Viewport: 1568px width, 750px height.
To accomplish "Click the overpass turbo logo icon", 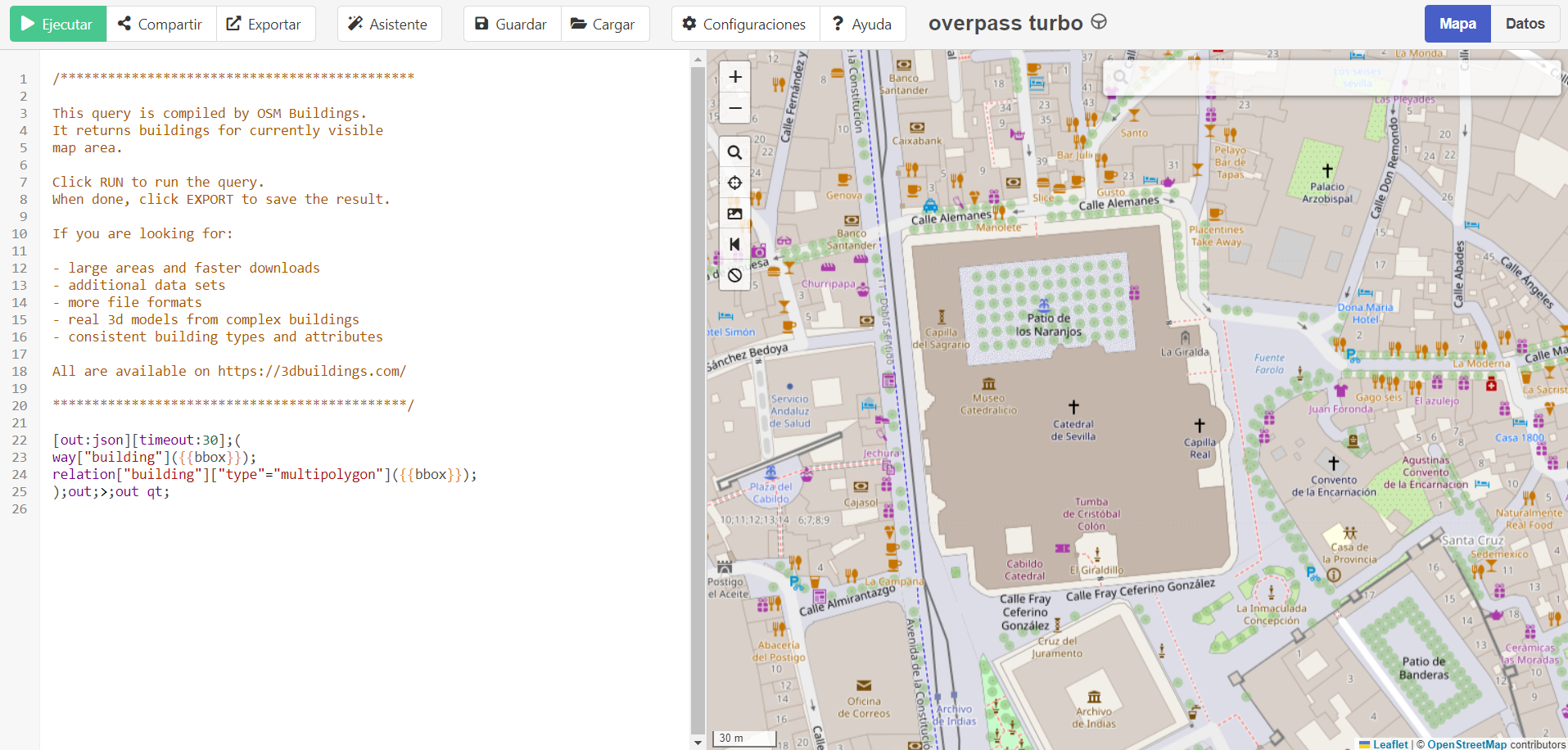I will (1099, 23).
